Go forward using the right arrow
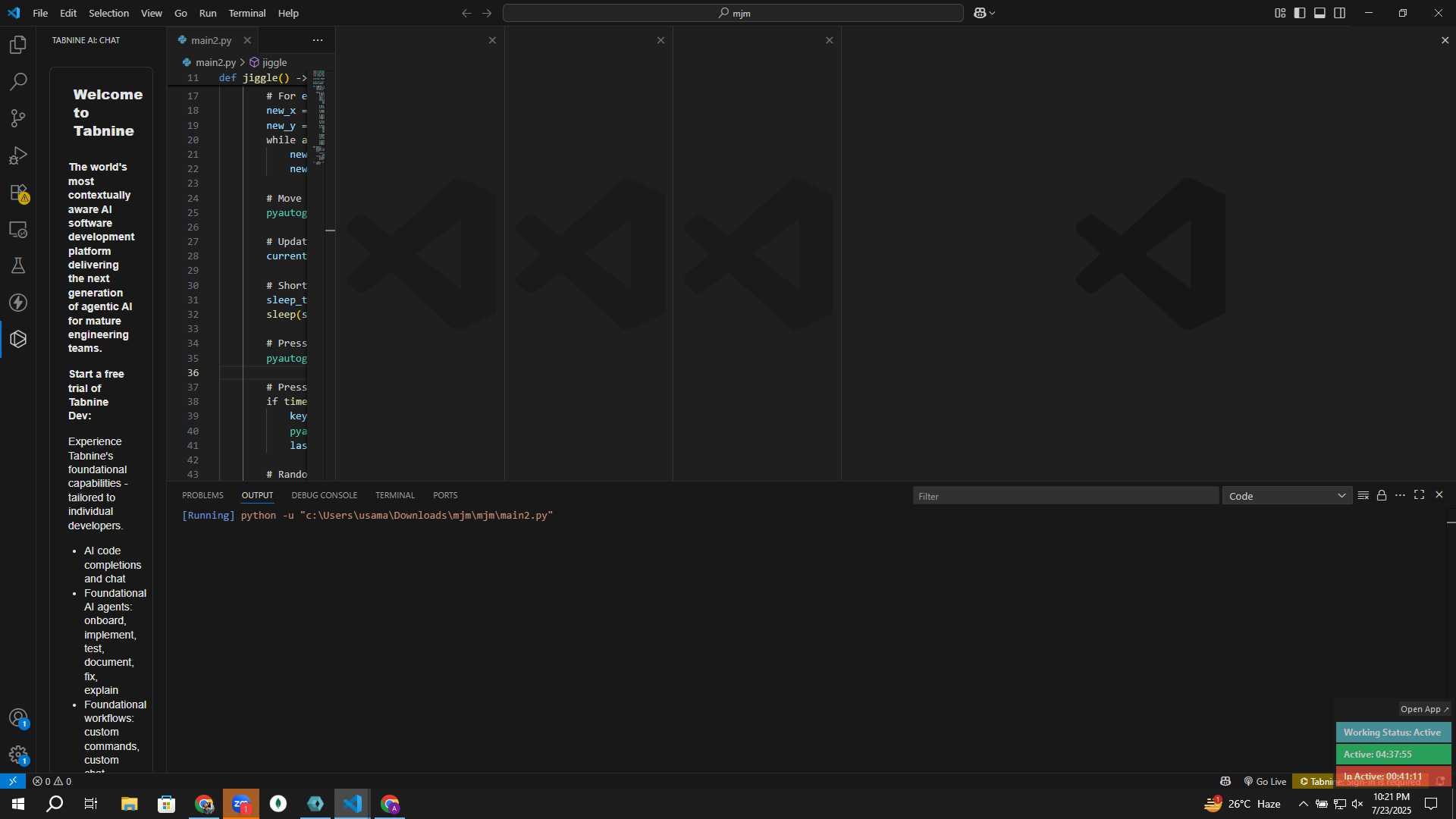1456x819 pixels. click(487, 13)
